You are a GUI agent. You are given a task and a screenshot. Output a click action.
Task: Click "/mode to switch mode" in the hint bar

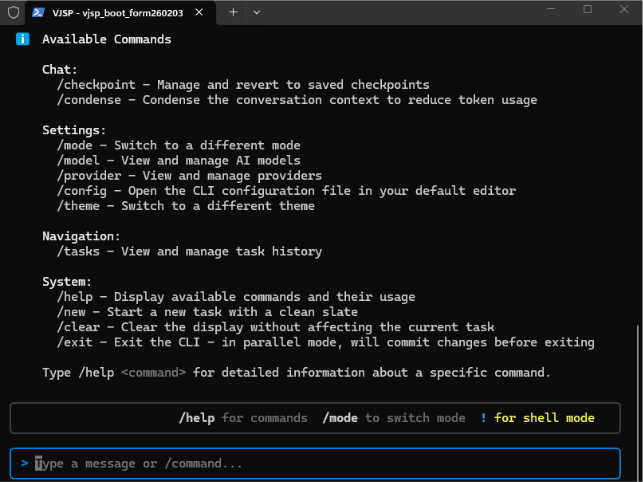[x=394, y=418]
